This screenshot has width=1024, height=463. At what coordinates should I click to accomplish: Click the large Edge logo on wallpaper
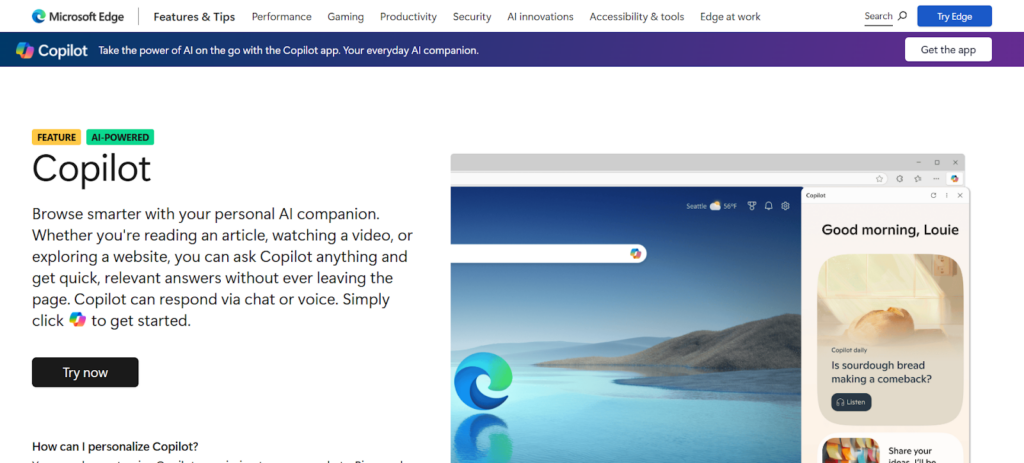coord(482,382)
